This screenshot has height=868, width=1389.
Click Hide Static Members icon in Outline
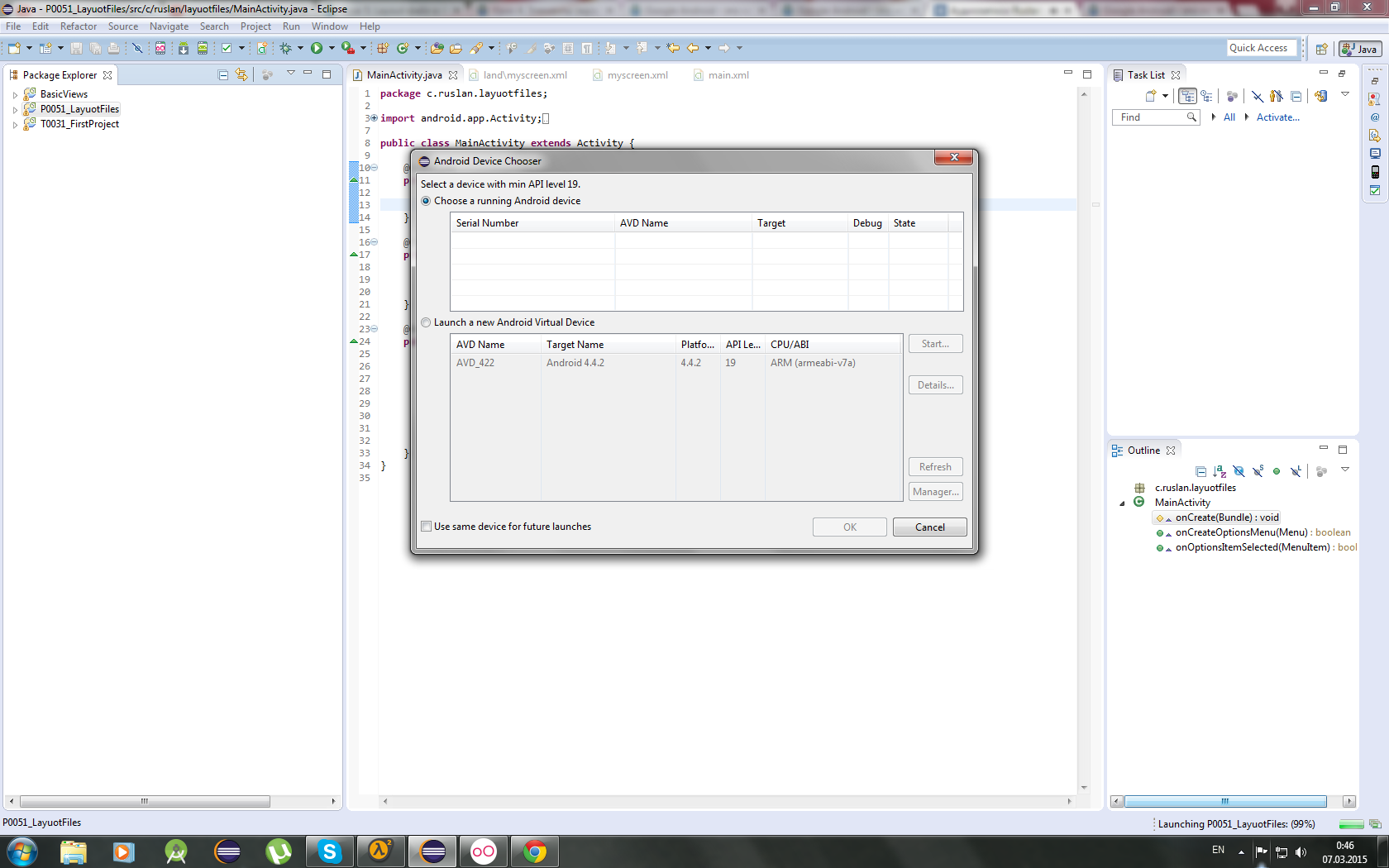click(1258, 471)
